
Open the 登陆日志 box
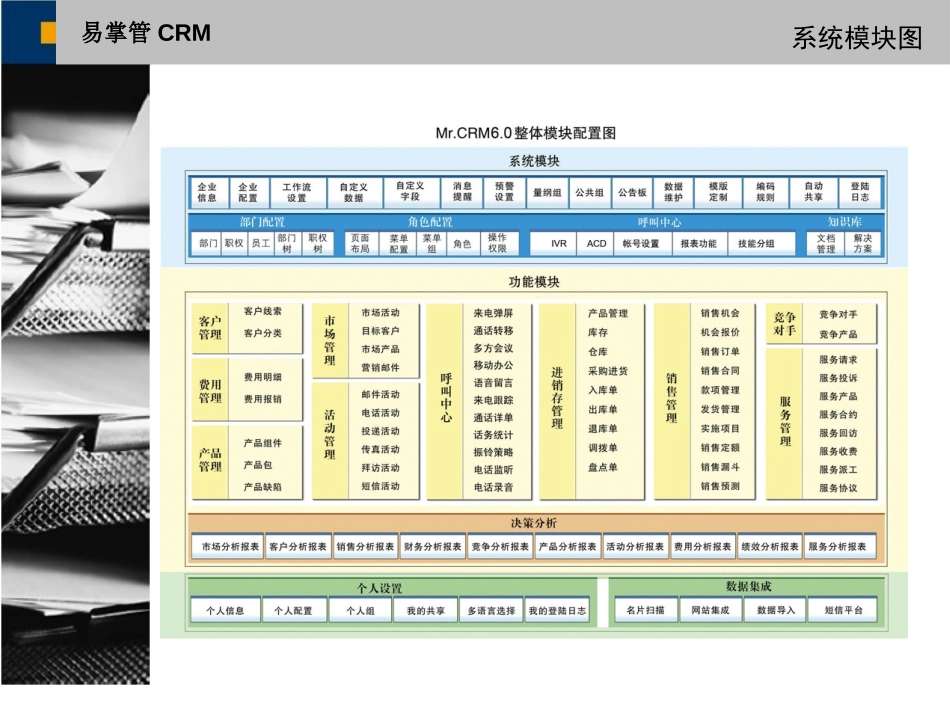point(860,193)
